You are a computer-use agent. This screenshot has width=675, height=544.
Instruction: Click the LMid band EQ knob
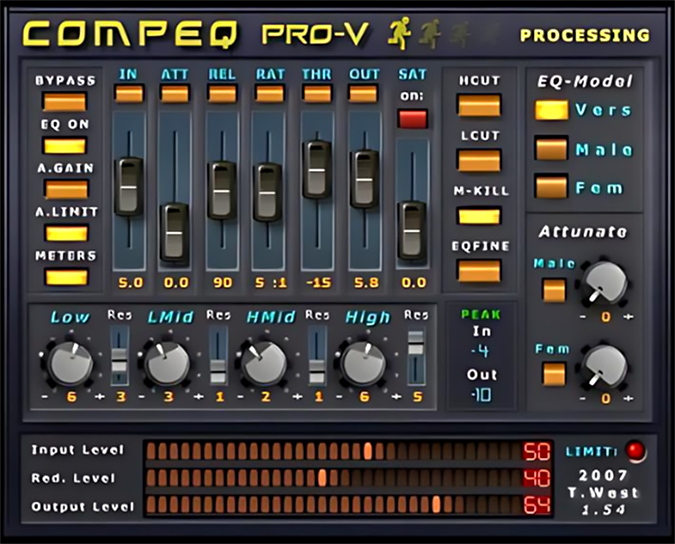tap(168, 364)
